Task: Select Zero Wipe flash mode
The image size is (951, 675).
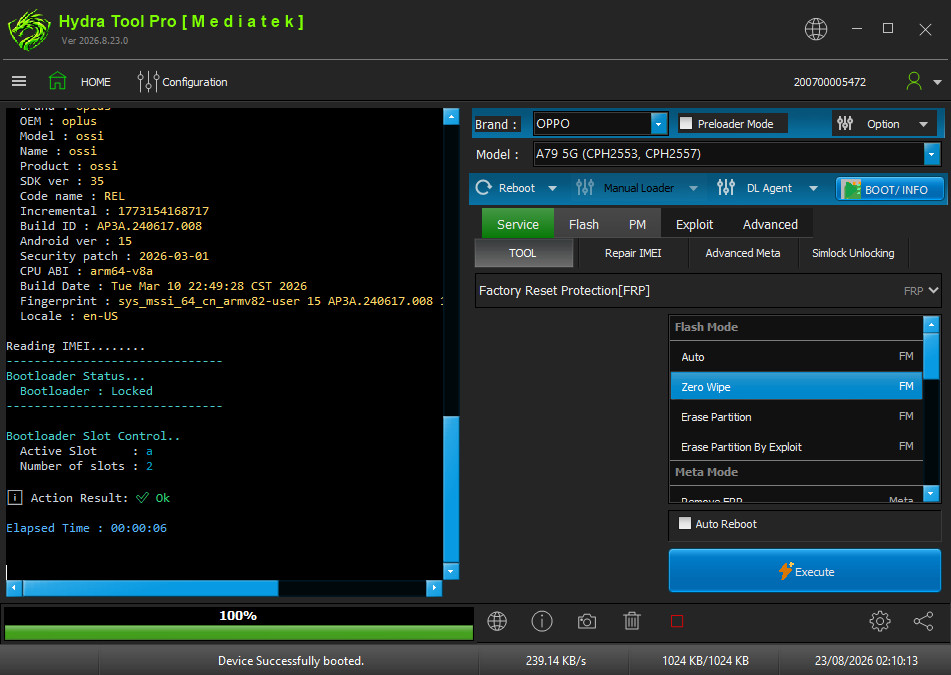Action: coord(796,387)
